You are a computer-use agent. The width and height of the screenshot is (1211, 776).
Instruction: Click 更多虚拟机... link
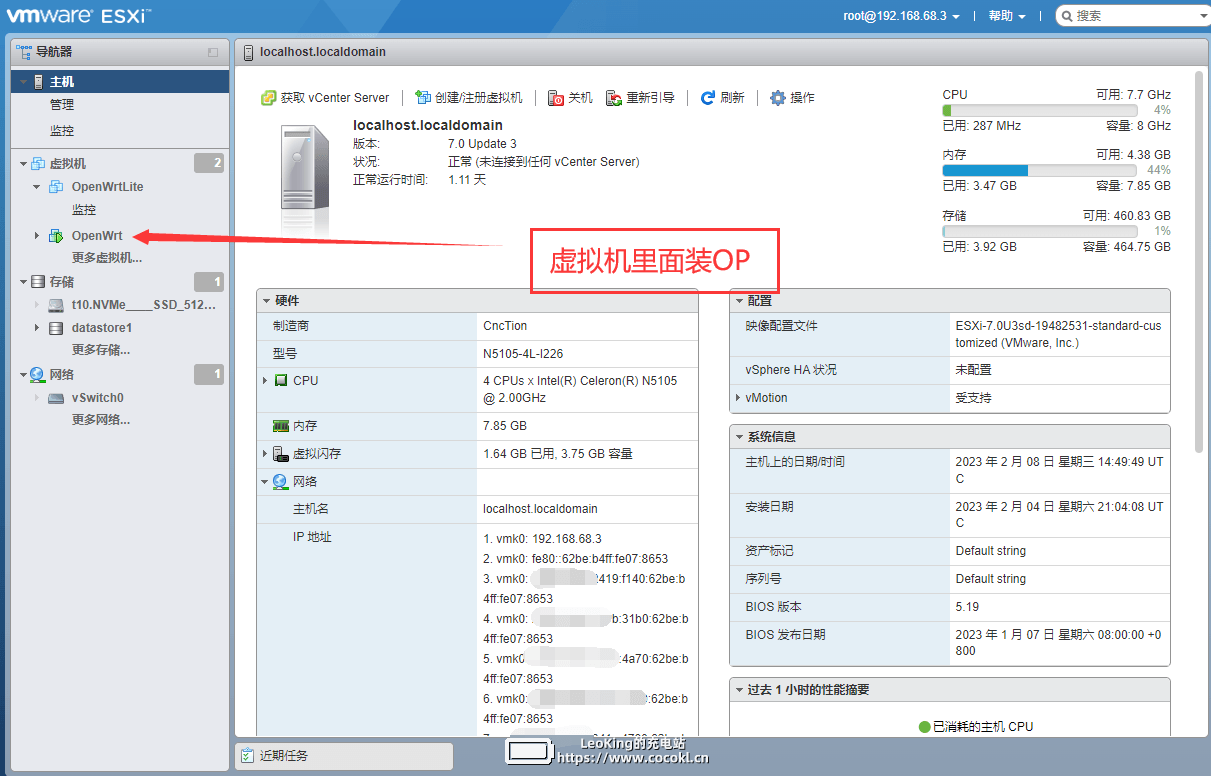click(107, 258)
